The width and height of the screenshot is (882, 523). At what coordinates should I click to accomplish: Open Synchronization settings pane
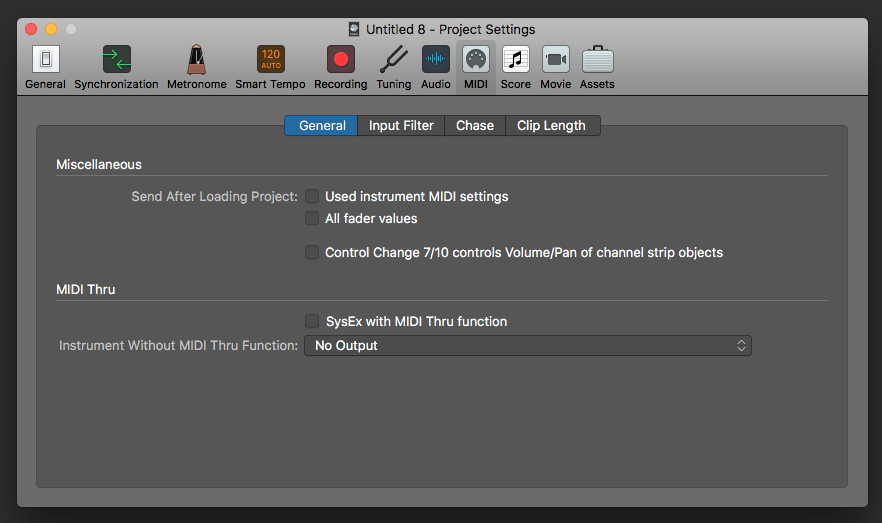116,61
